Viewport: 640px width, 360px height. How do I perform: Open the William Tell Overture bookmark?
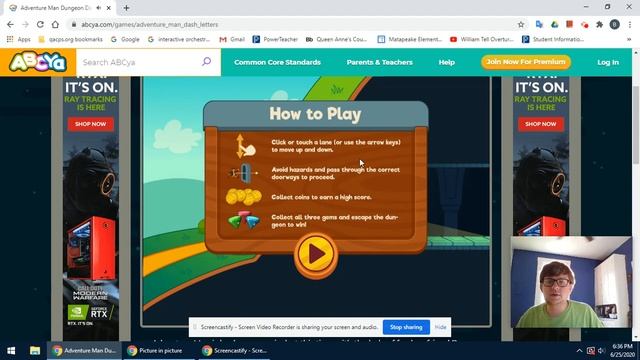482,39
